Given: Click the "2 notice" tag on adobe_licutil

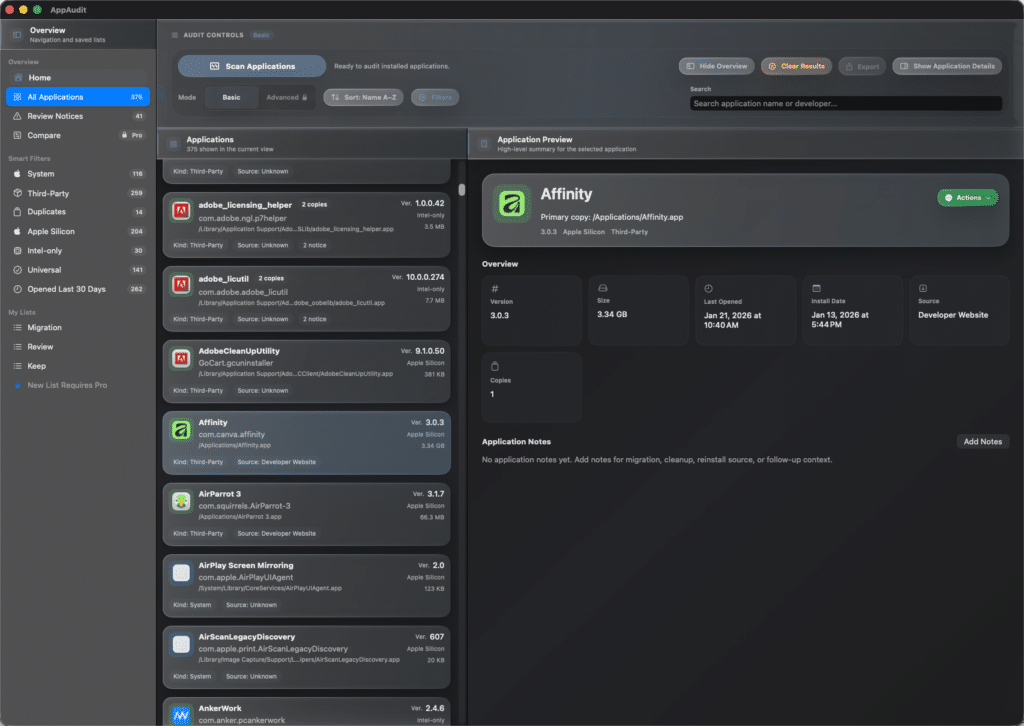Looking at the screenshot, I should [x=315, y=319].
